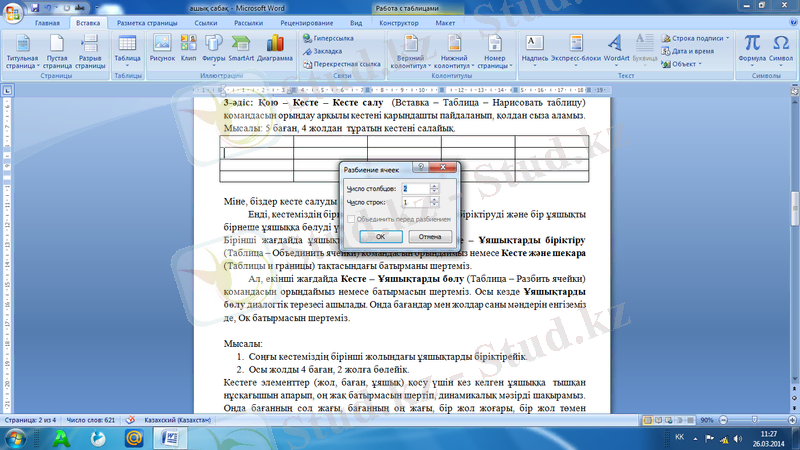Viewport: 800px width, 450px height.
Task: Increase the Число столбцов spinner value
Action: click(x=434, y=185)
